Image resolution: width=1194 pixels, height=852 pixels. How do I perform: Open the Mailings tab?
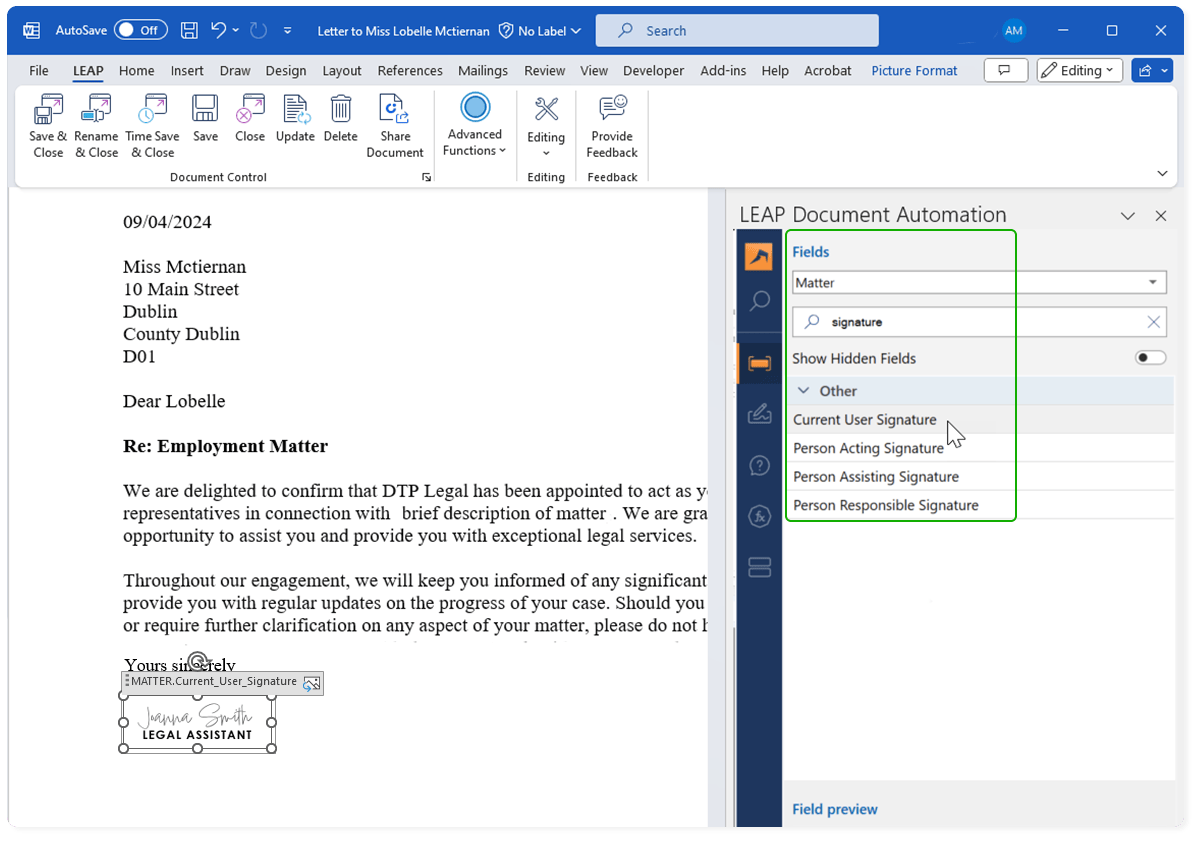[483, 70]
